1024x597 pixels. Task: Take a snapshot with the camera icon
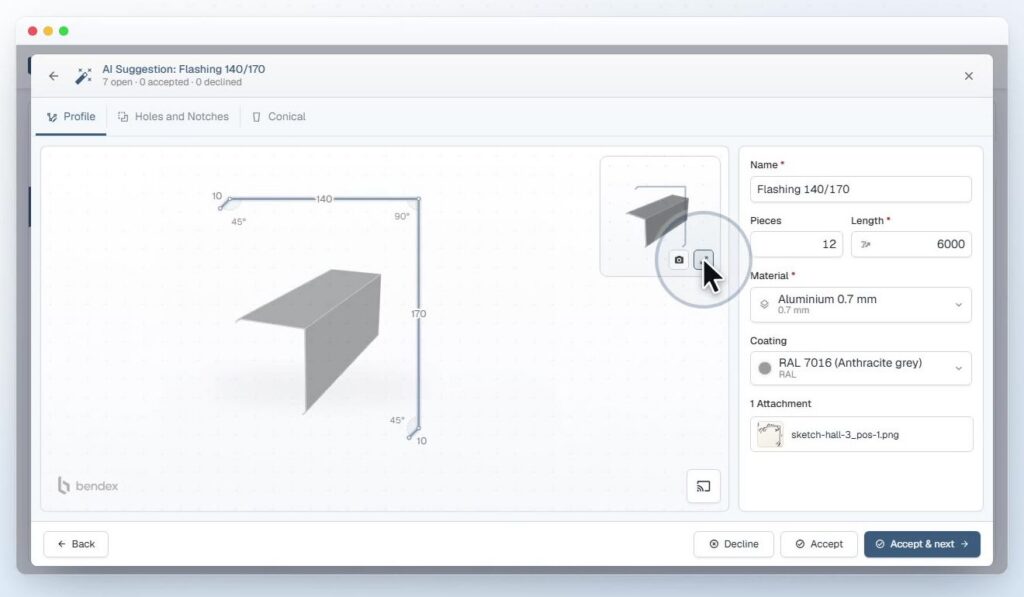pos(679,260)
